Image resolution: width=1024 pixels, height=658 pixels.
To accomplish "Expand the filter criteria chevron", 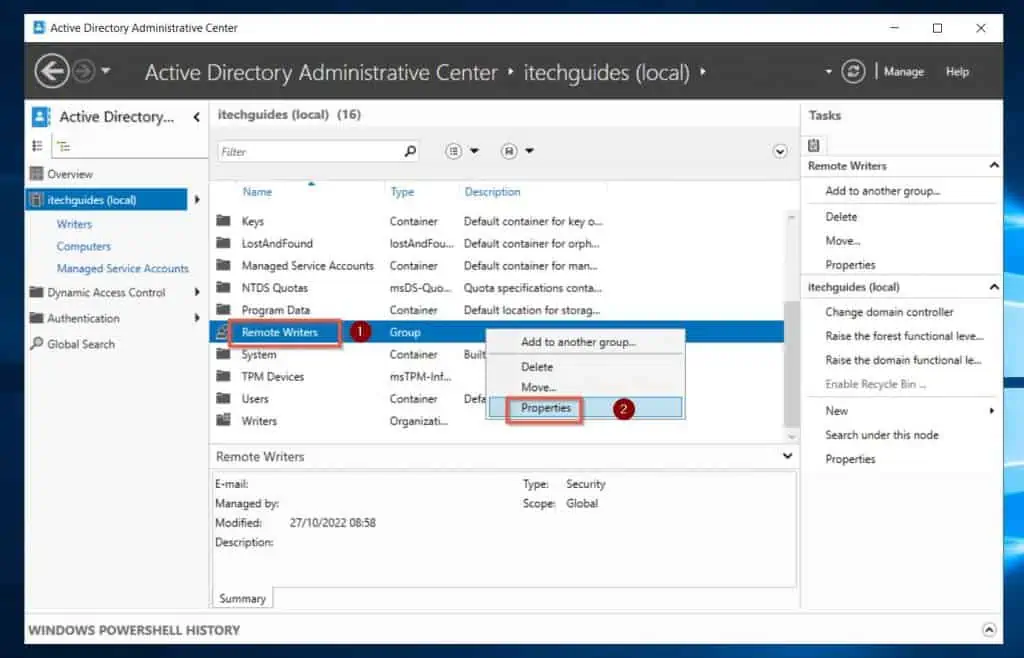I will click(780, 151).
